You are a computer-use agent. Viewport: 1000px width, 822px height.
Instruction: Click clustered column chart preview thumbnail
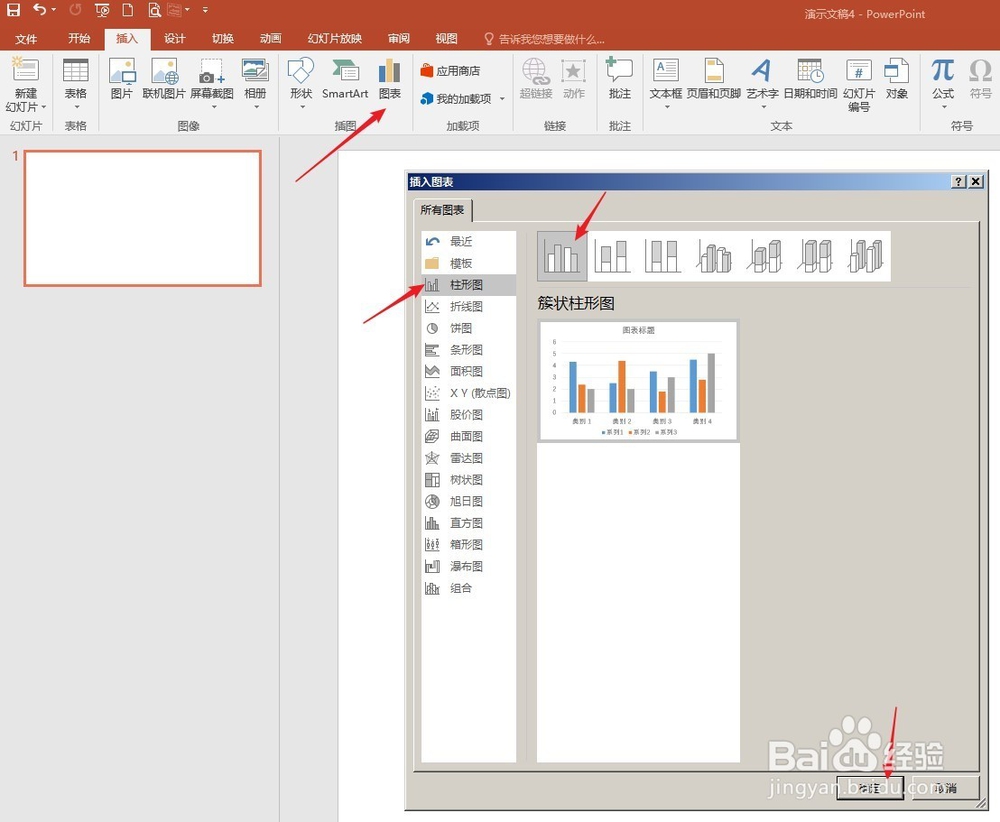638,381
